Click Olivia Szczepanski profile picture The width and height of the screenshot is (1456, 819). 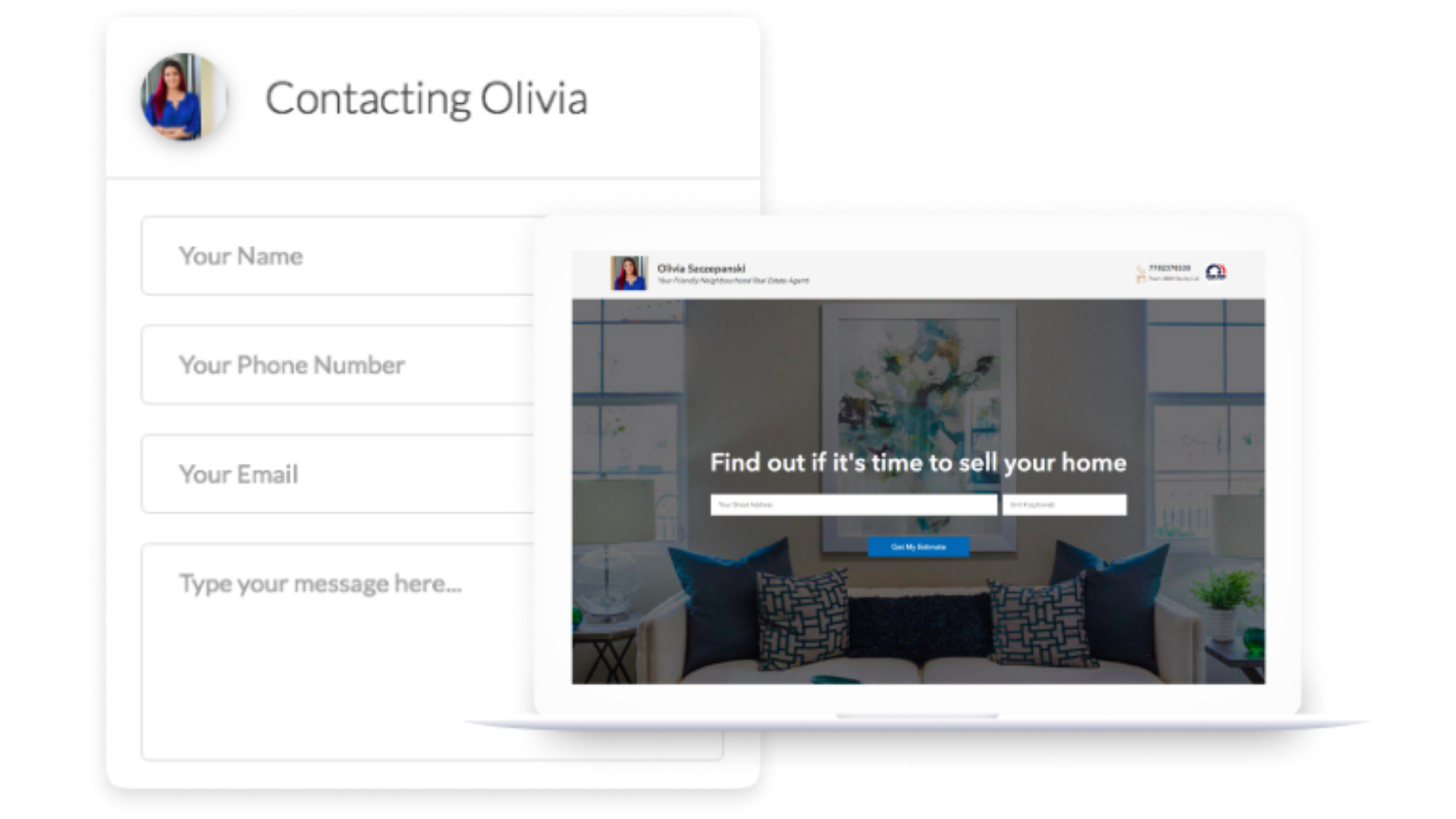(626, 274)
